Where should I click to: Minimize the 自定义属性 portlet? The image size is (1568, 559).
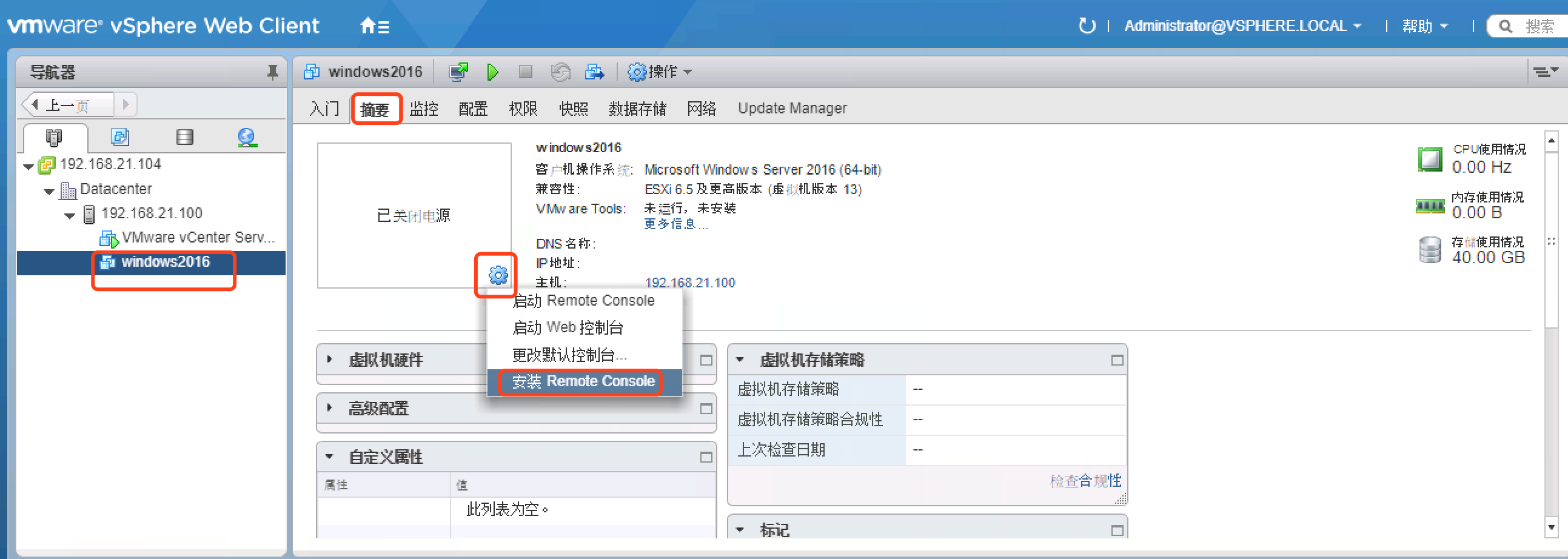[706, 457]
